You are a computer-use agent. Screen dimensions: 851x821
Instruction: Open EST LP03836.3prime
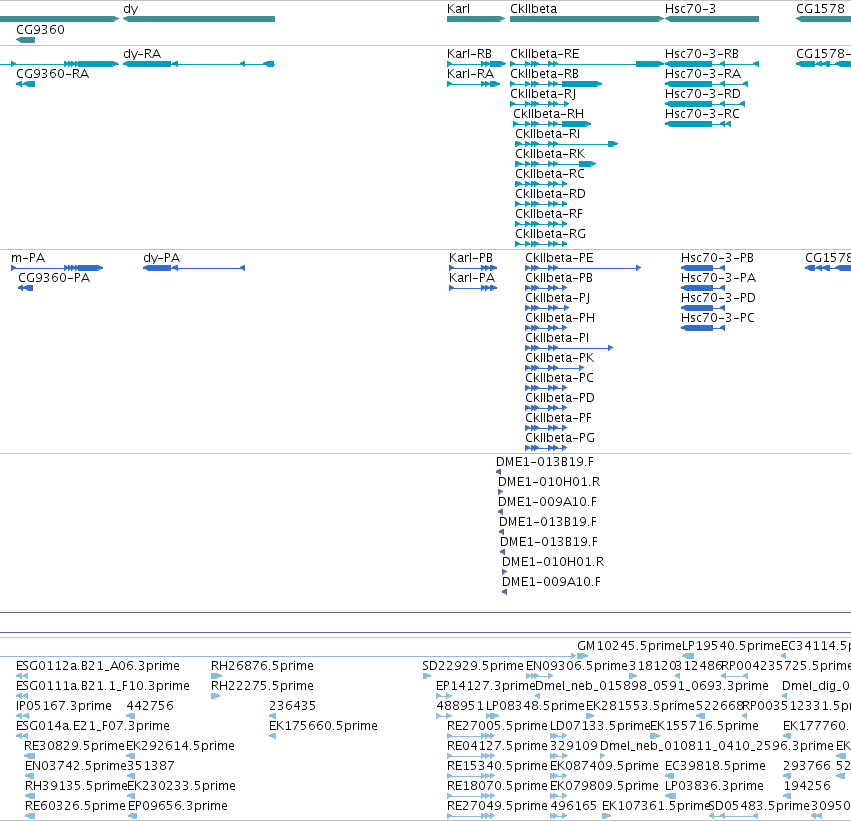pos(671,797)
